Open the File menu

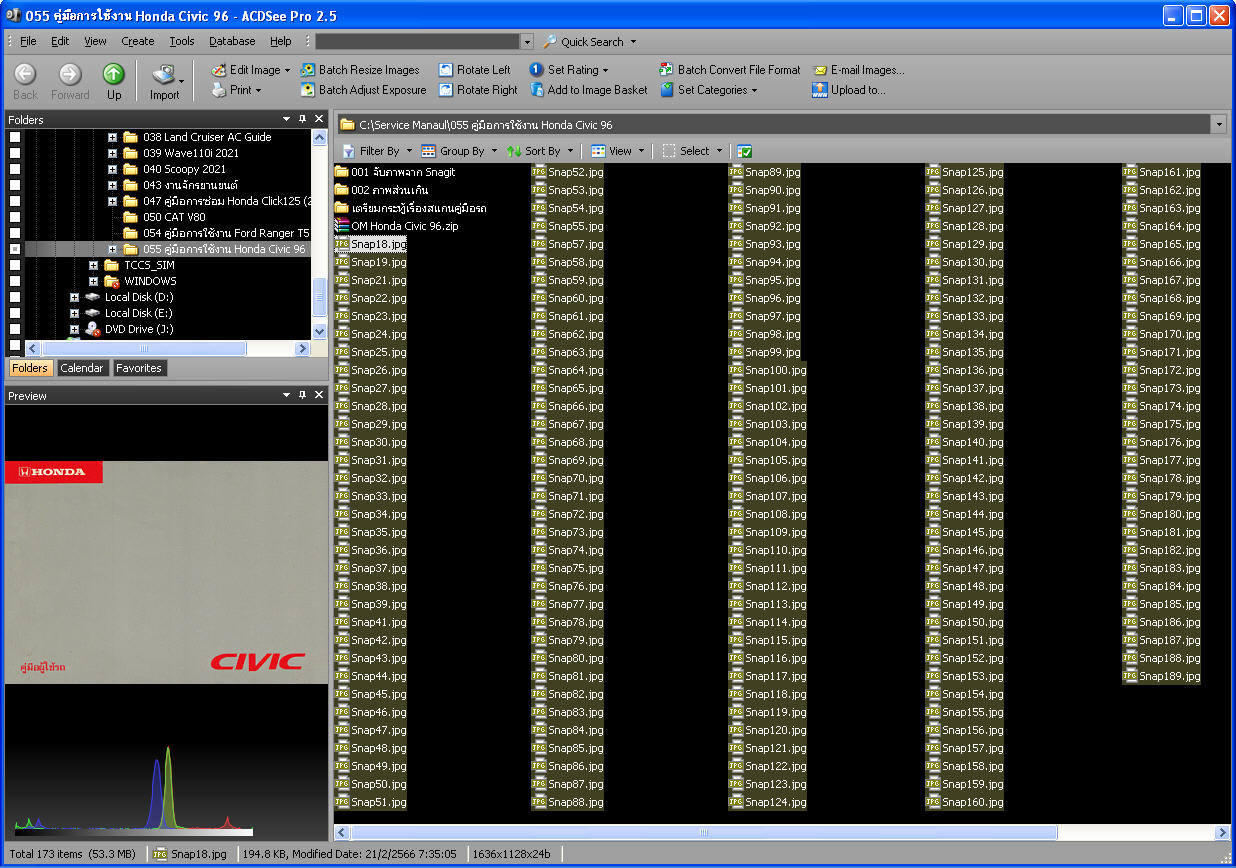28,42
